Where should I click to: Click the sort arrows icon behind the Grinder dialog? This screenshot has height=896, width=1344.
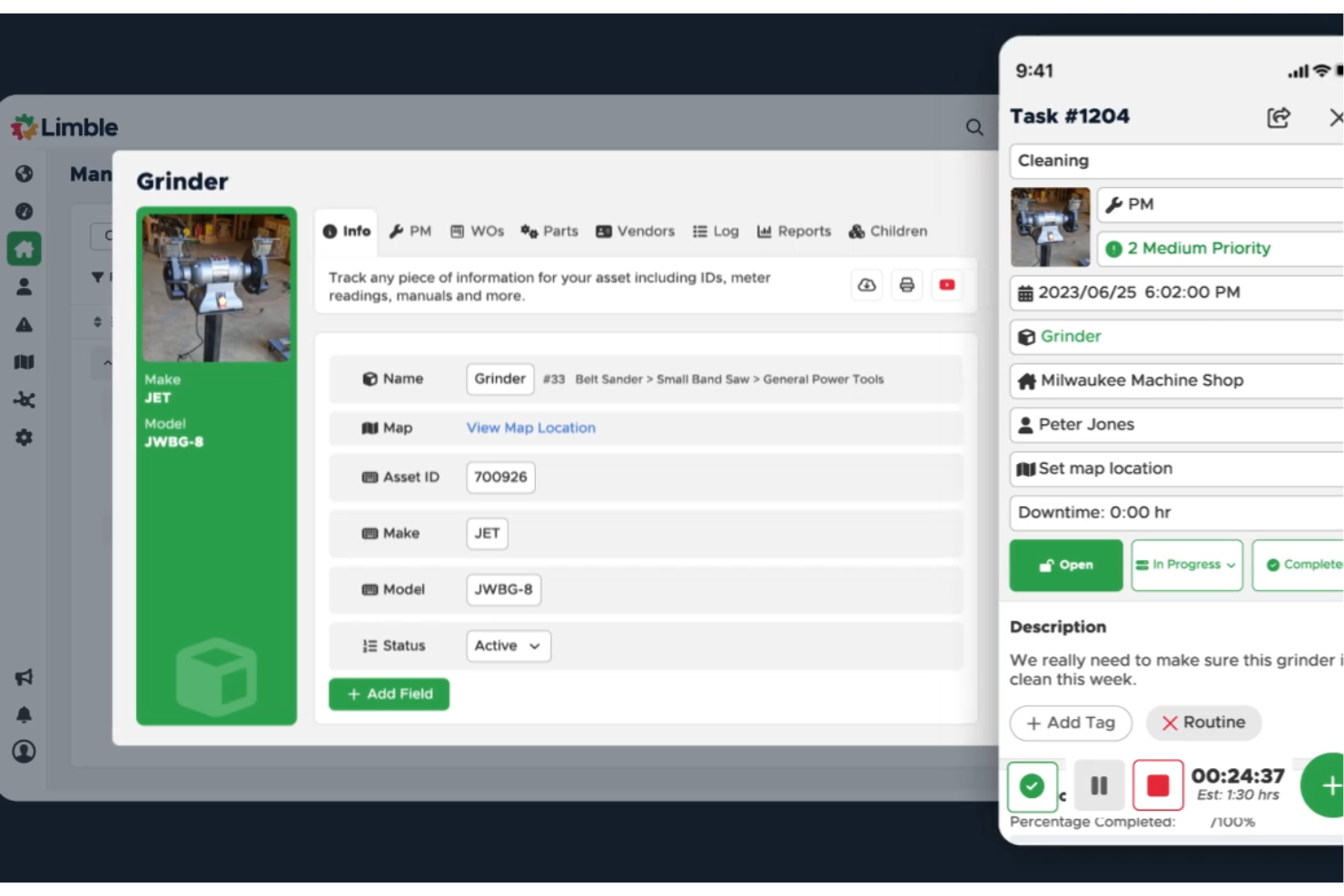point(98,321)
